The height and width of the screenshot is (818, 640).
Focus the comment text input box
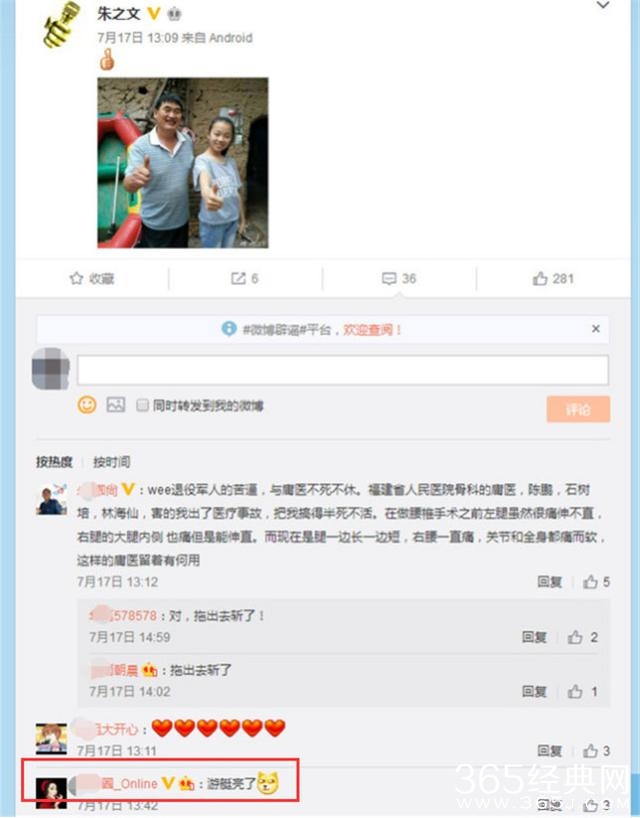(x=343, y=370)
